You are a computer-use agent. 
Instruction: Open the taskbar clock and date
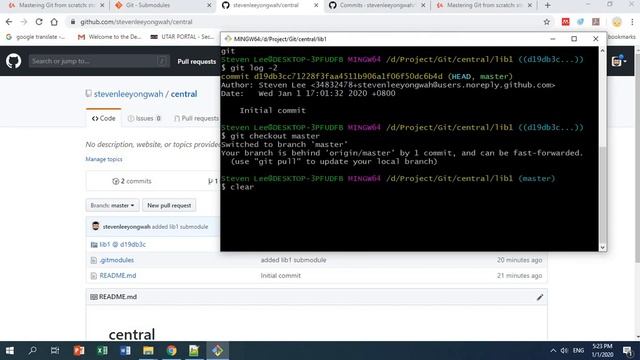click(602, 351)
